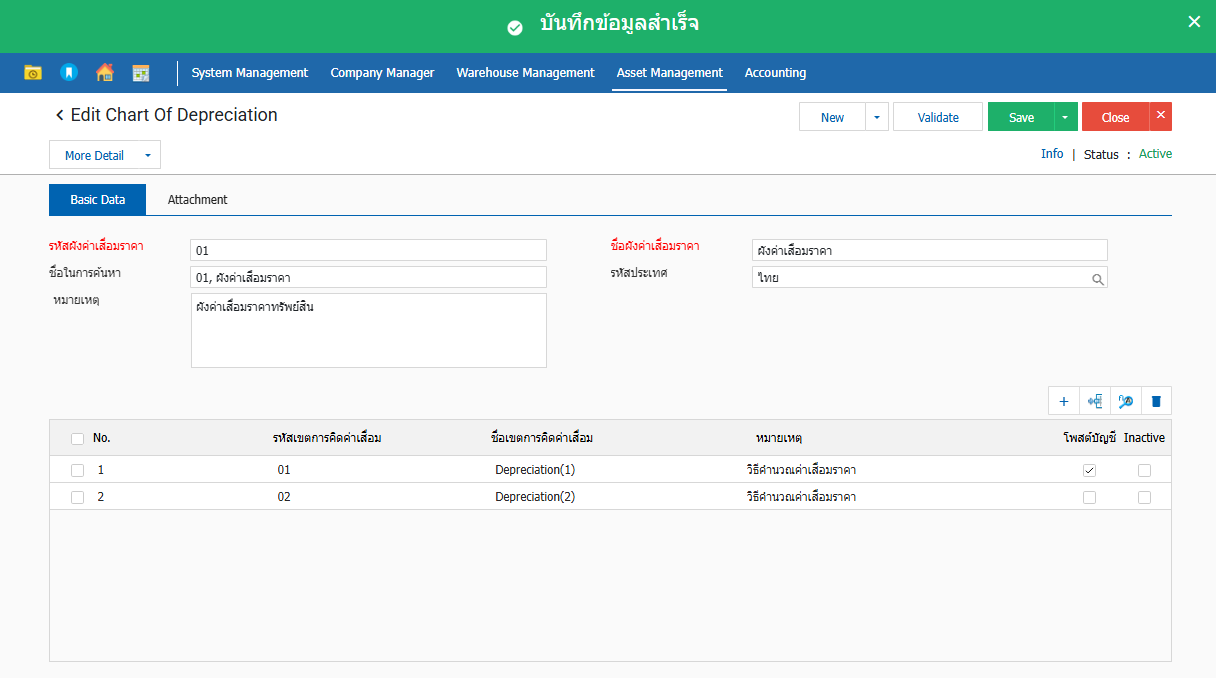Screen dimensions: 1216x678
Task: Go to the home house icon
Action: pyautogui.click(x=105, y=73)
